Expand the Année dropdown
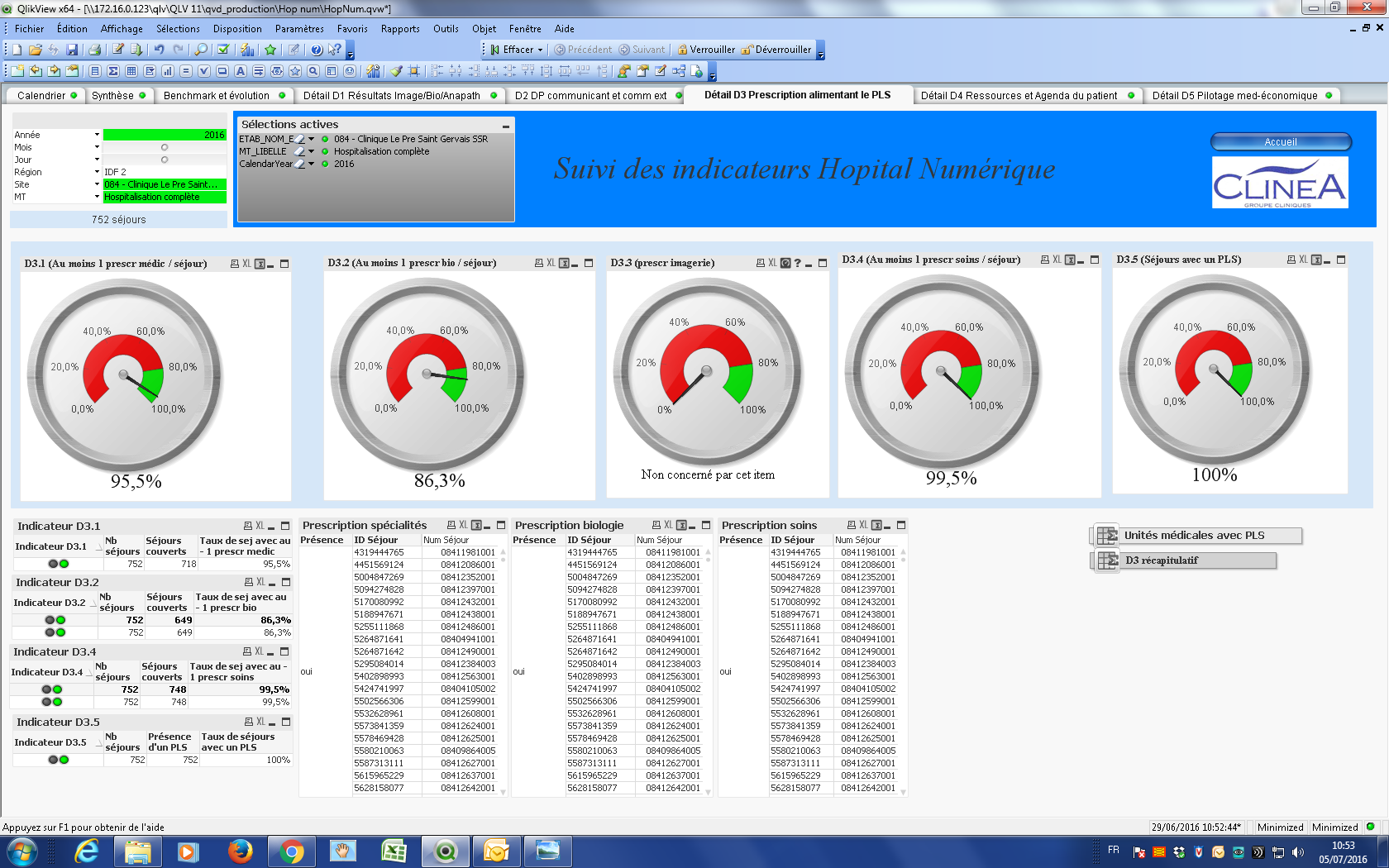1389x868 pixels. coord(97,135)
